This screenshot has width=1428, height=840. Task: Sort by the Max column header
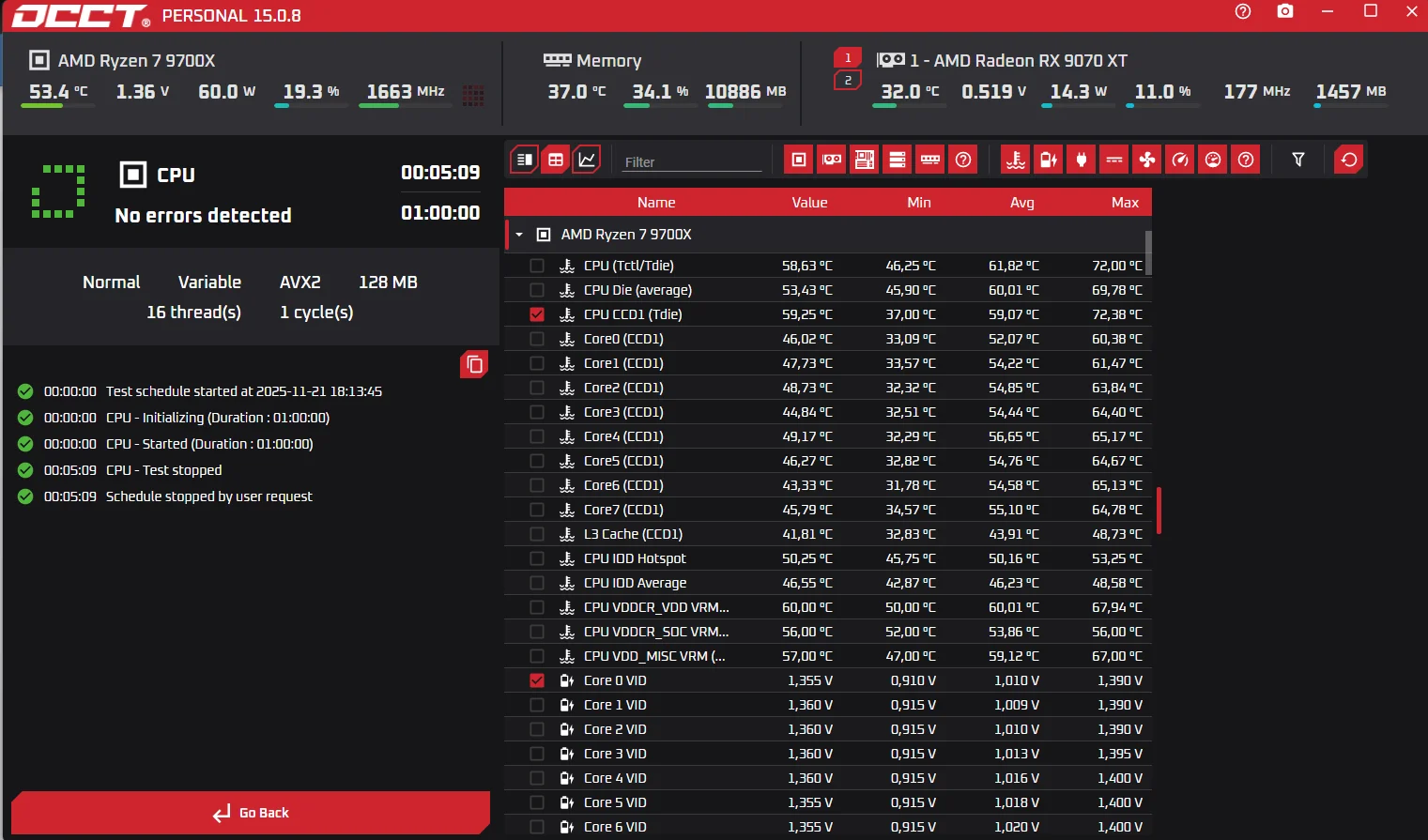coord(1125,203)
